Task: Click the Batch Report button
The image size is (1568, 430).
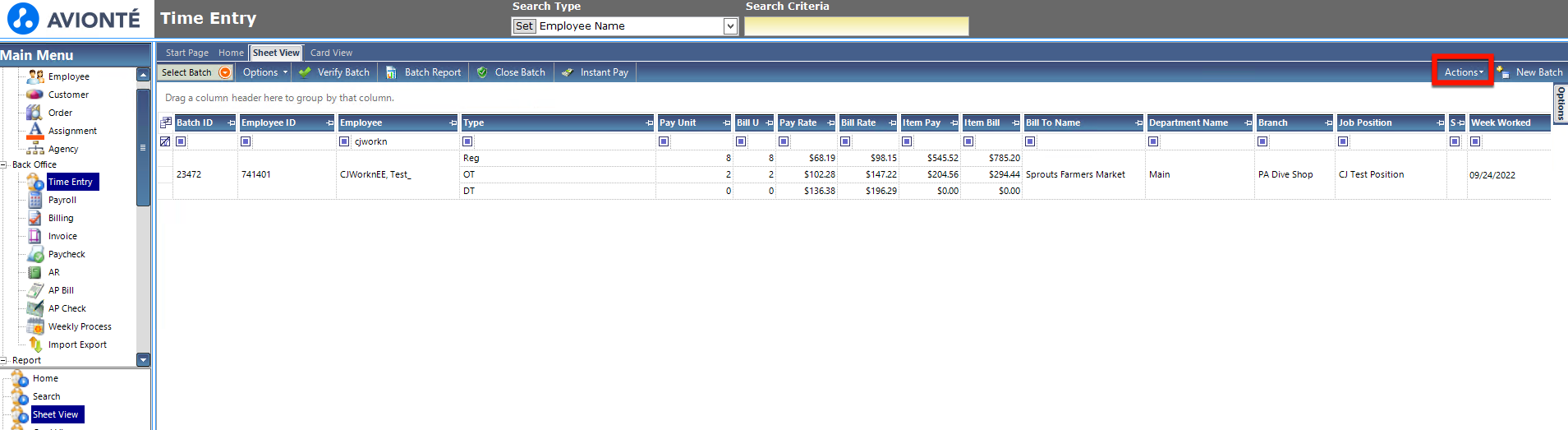Action: coord(424,72)
